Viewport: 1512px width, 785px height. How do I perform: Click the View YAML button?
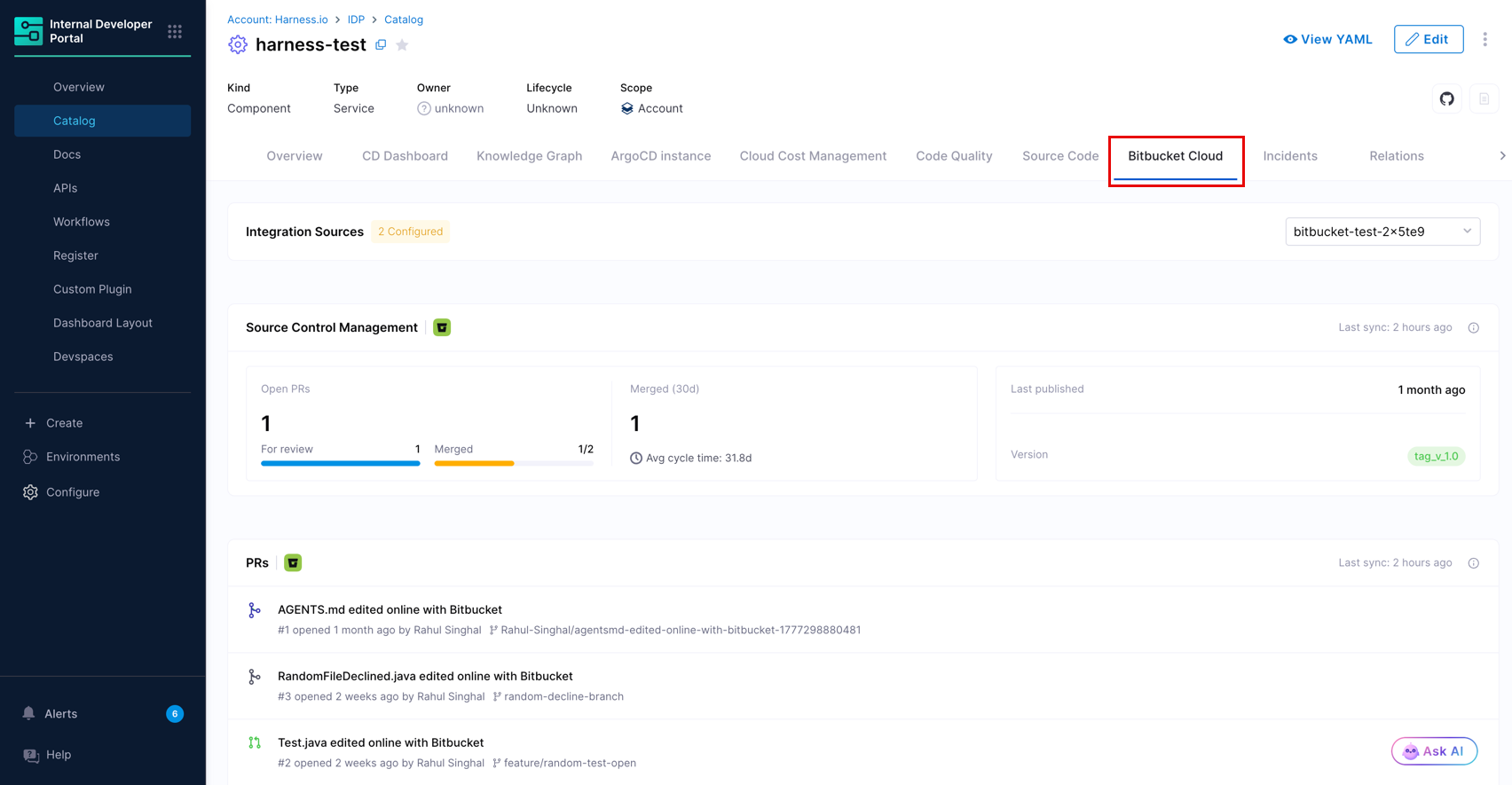coord(1327,39)
